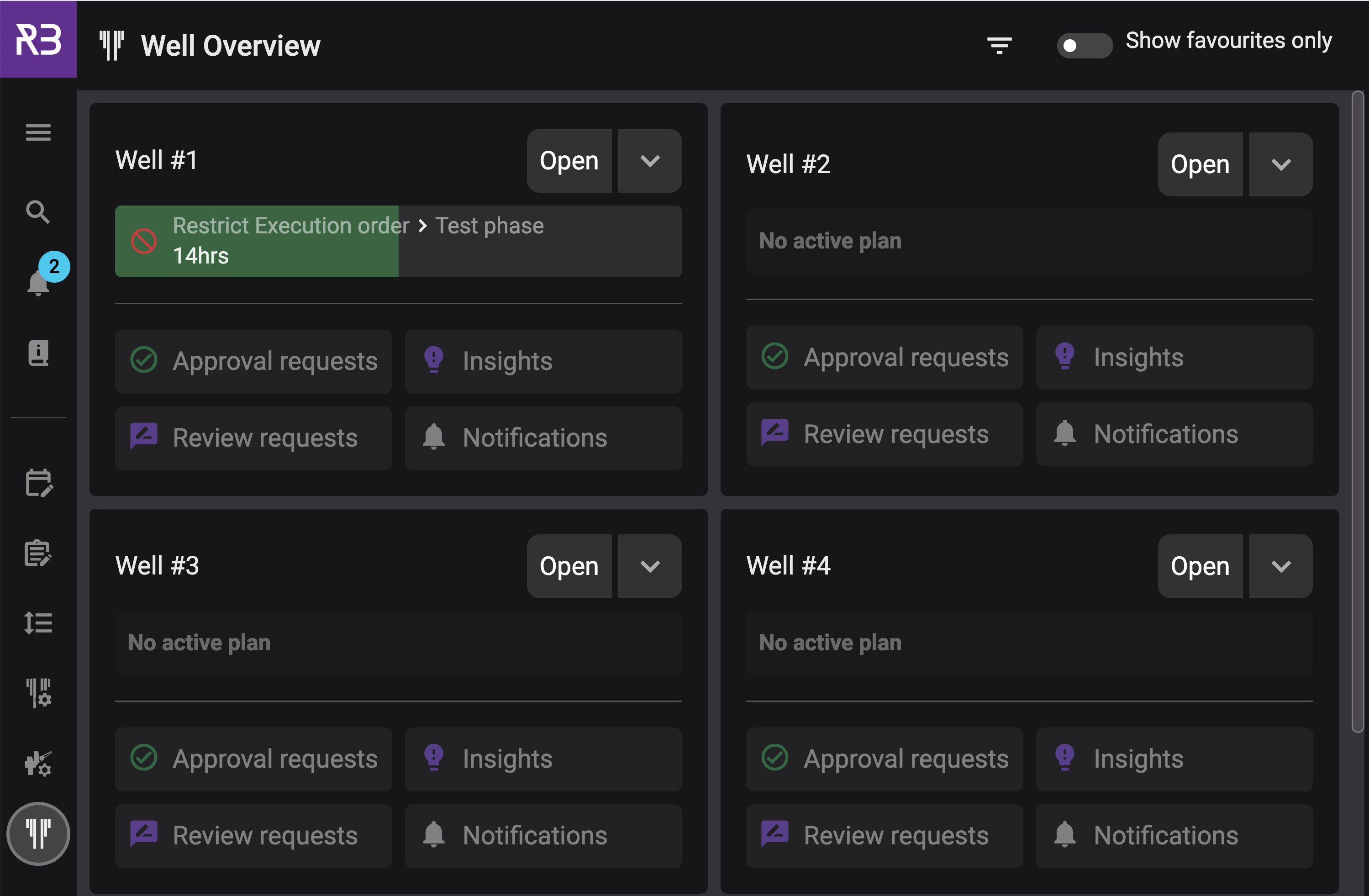Click the green Restrict Execution order bar
This screenshot has height=896, width=1369.
(257, 241)
